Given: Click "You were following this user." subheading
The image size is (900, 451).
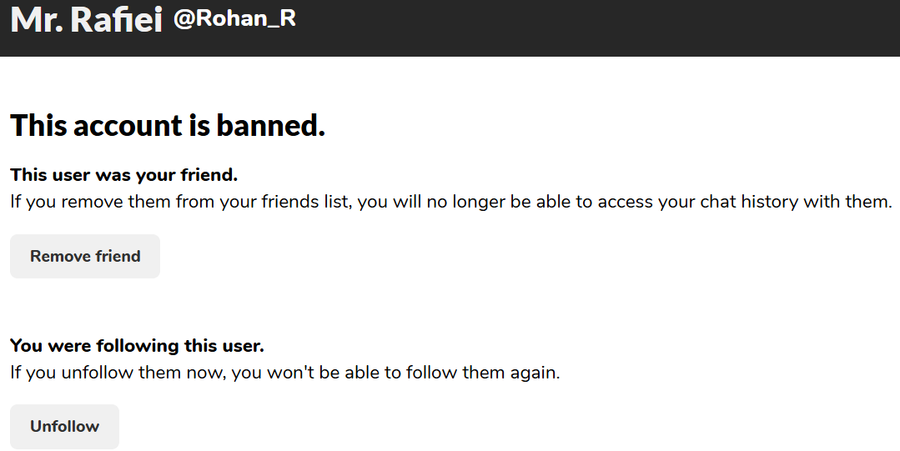Looking at the screenshot, I should click(x=137, y=346).
